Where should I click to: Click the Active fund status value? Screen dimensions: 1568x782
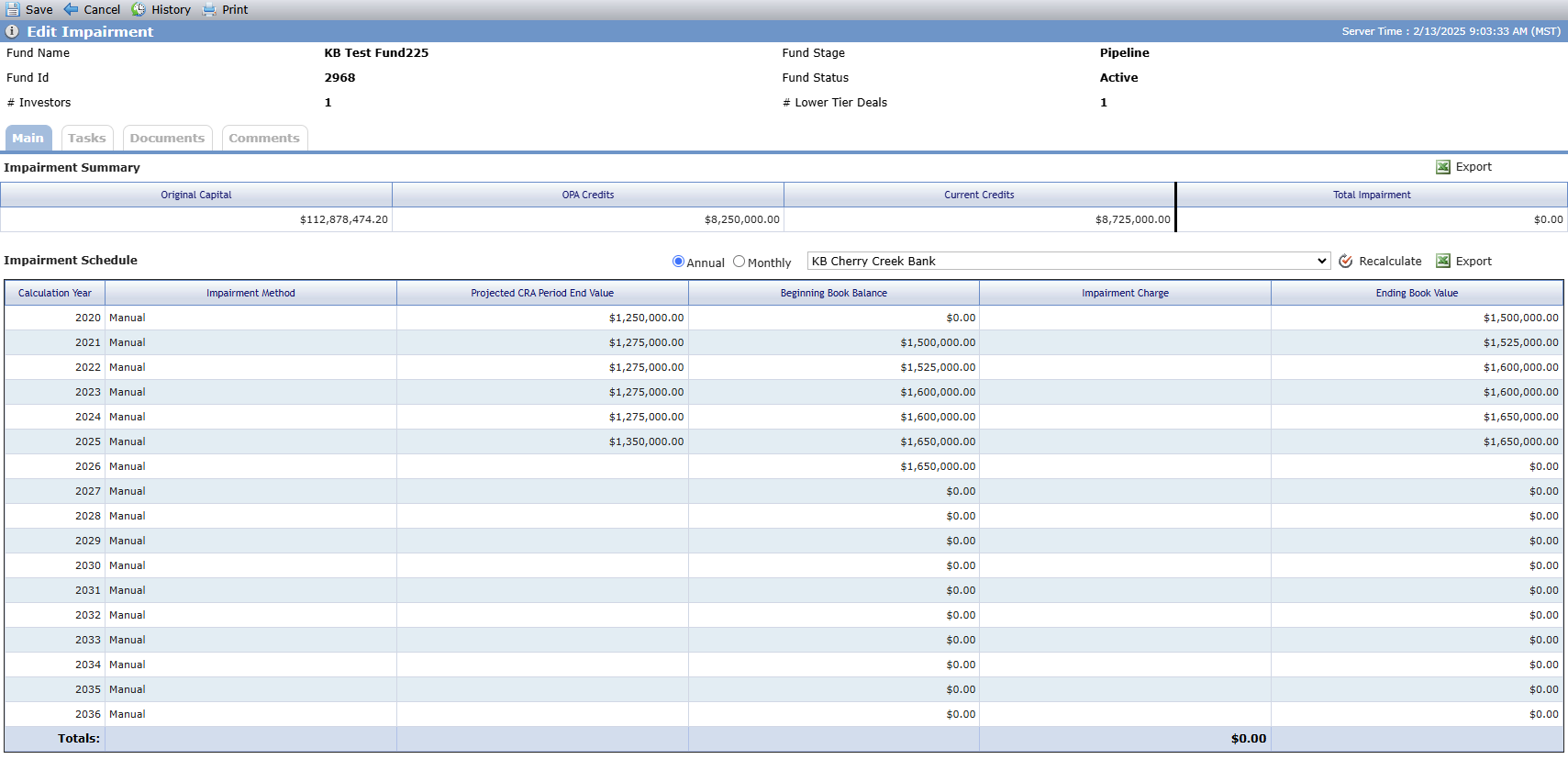click(1118, 78)
